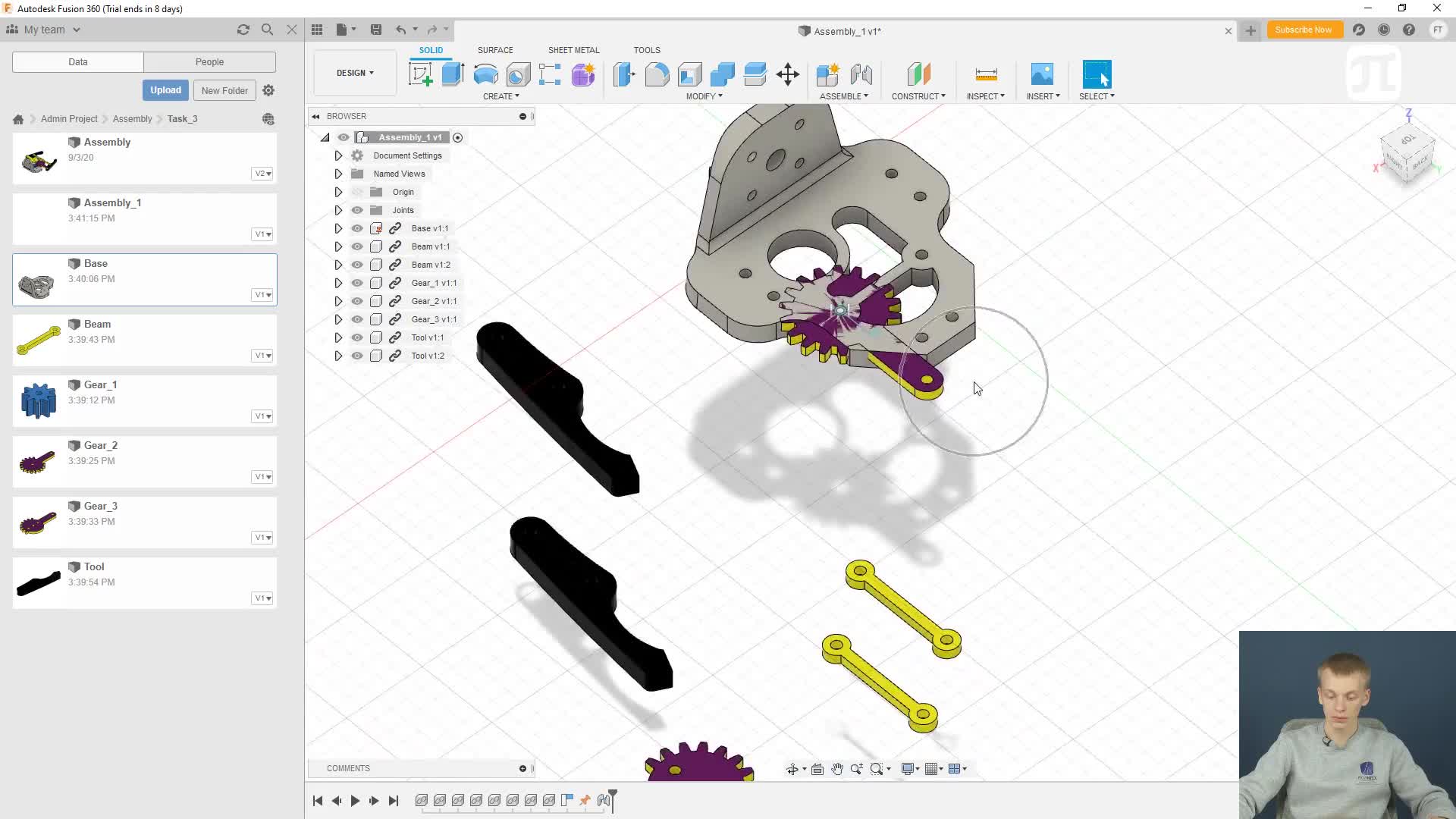The height and width of the screenshot is (819, 1456).
Task: Click the Subscribe Now button
Action: point(1304,30)
